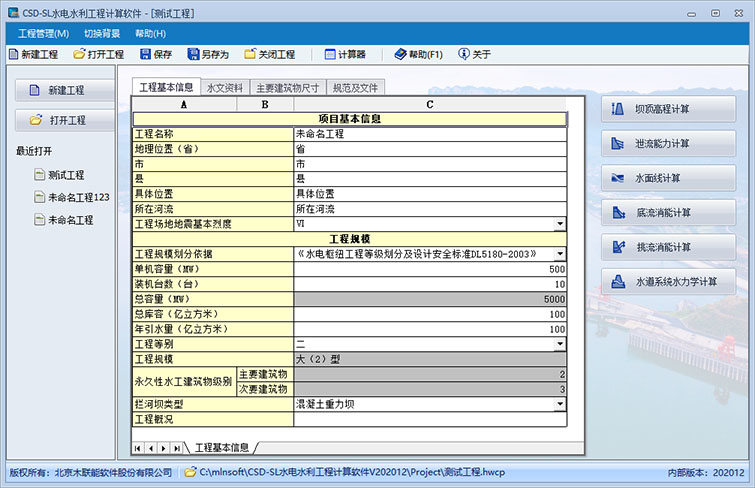Open 帮助(F1) book icon in toolbar
The width and height of the screenshot is (755, 488).
(x=400, y=54)
